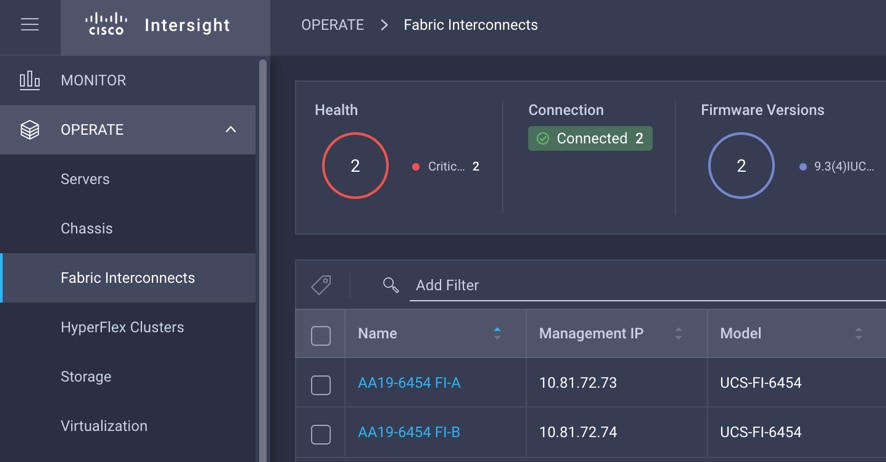This screenshot has height=462, width=886.
Task: Click the Firmware Versions widget title
Action: click(x=762, y=110)
